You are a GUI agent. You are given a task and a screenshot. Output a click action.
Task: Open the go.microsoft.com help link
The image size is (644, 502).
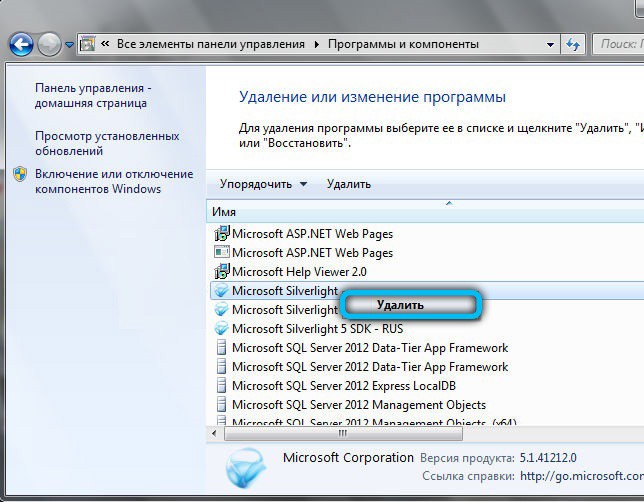coord(582,476)
